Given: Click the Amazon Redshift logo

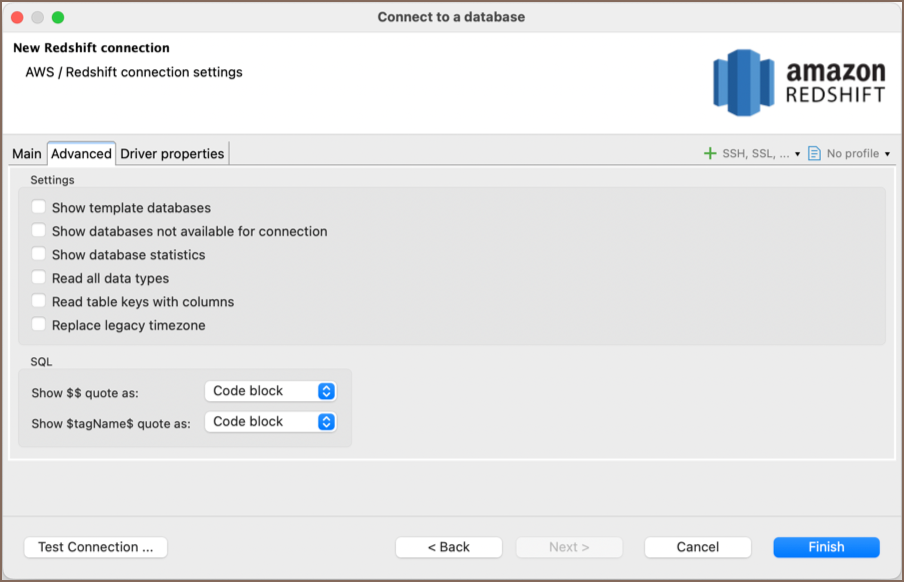Looking at the screenshot, I should coord(799,83).
